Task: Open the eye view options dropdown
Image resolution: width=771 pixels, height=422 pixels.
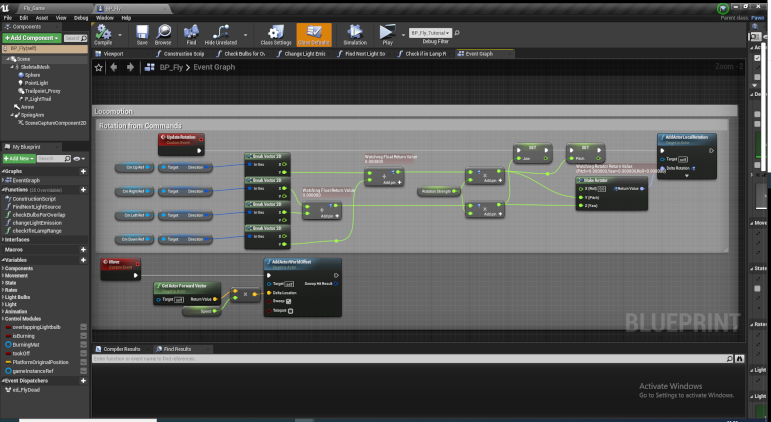Action: [79, 159]
